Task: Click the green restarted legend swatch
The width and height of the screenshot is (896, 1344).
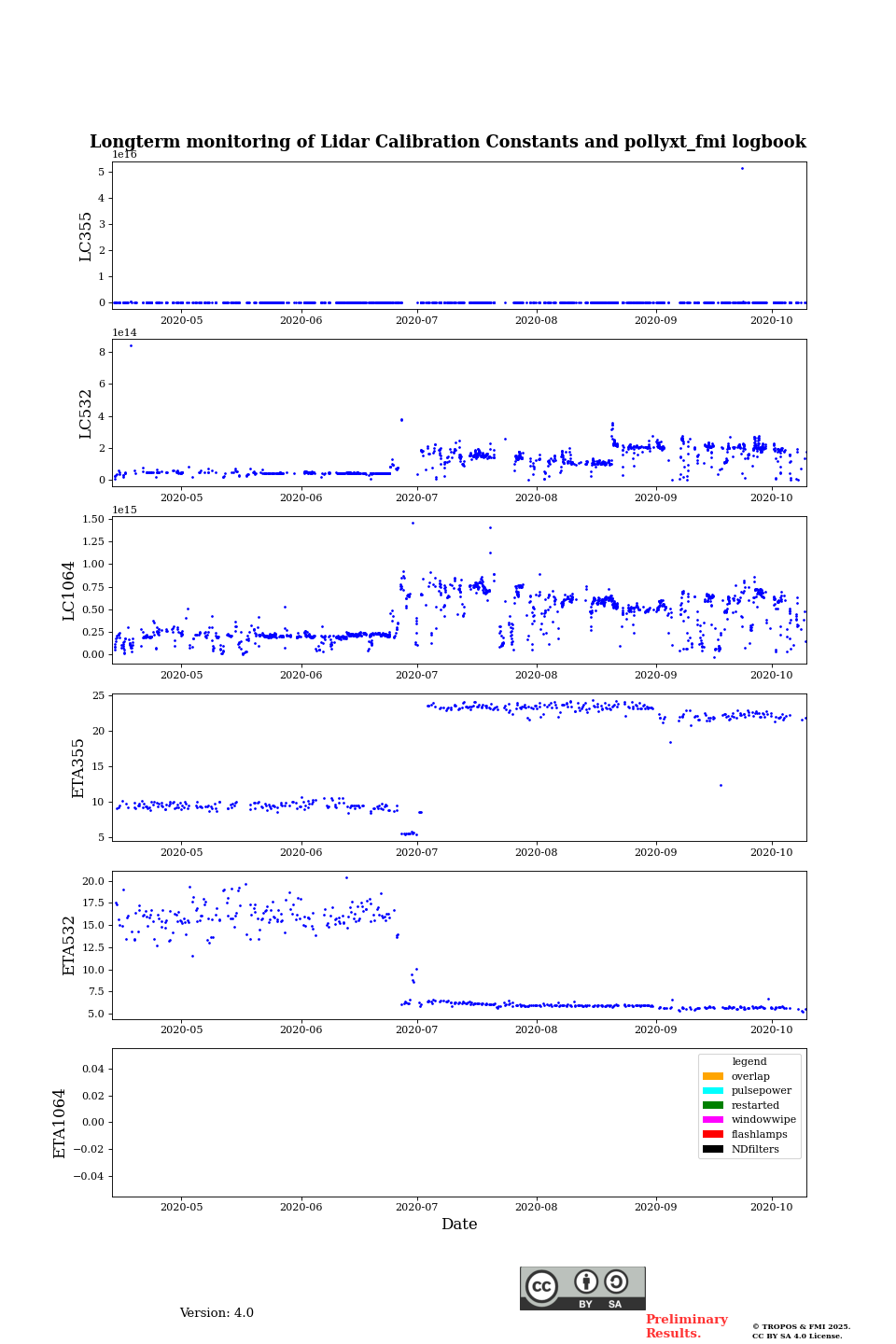Action: 712,1105
